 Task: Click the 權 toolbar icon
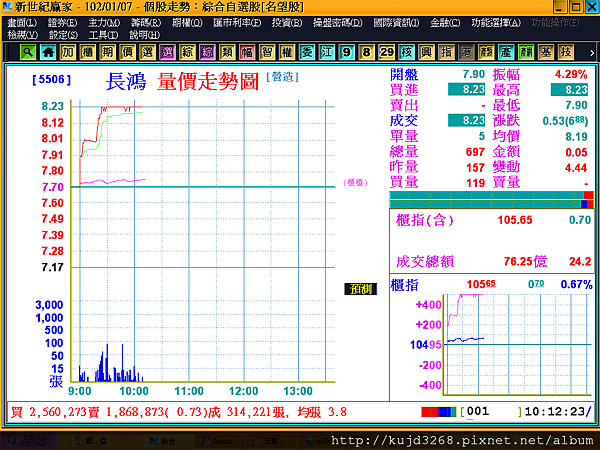287,52
